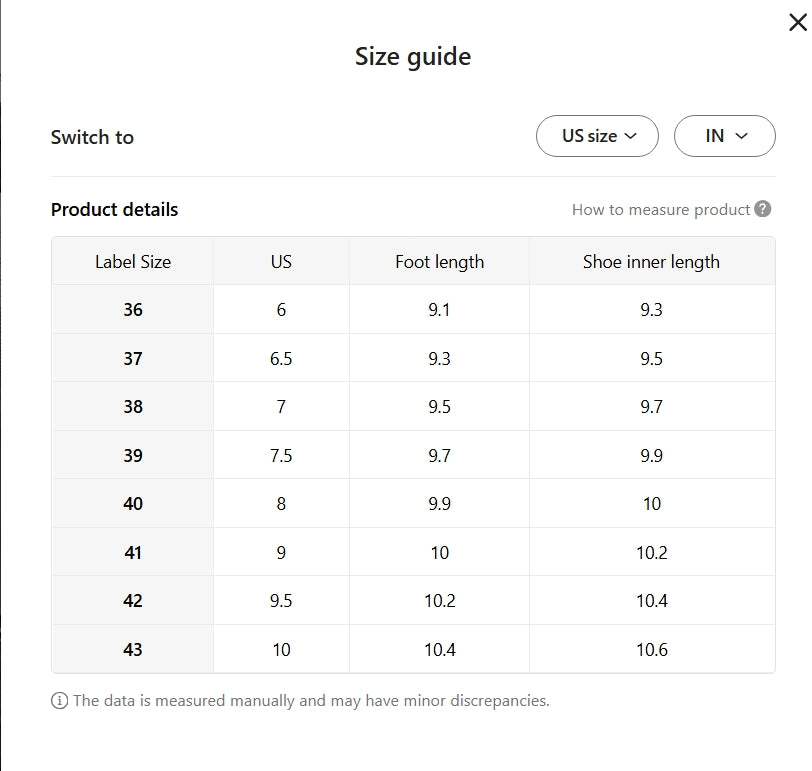Click the Foot length column header

pyautogui.click(x=439, y=262)
